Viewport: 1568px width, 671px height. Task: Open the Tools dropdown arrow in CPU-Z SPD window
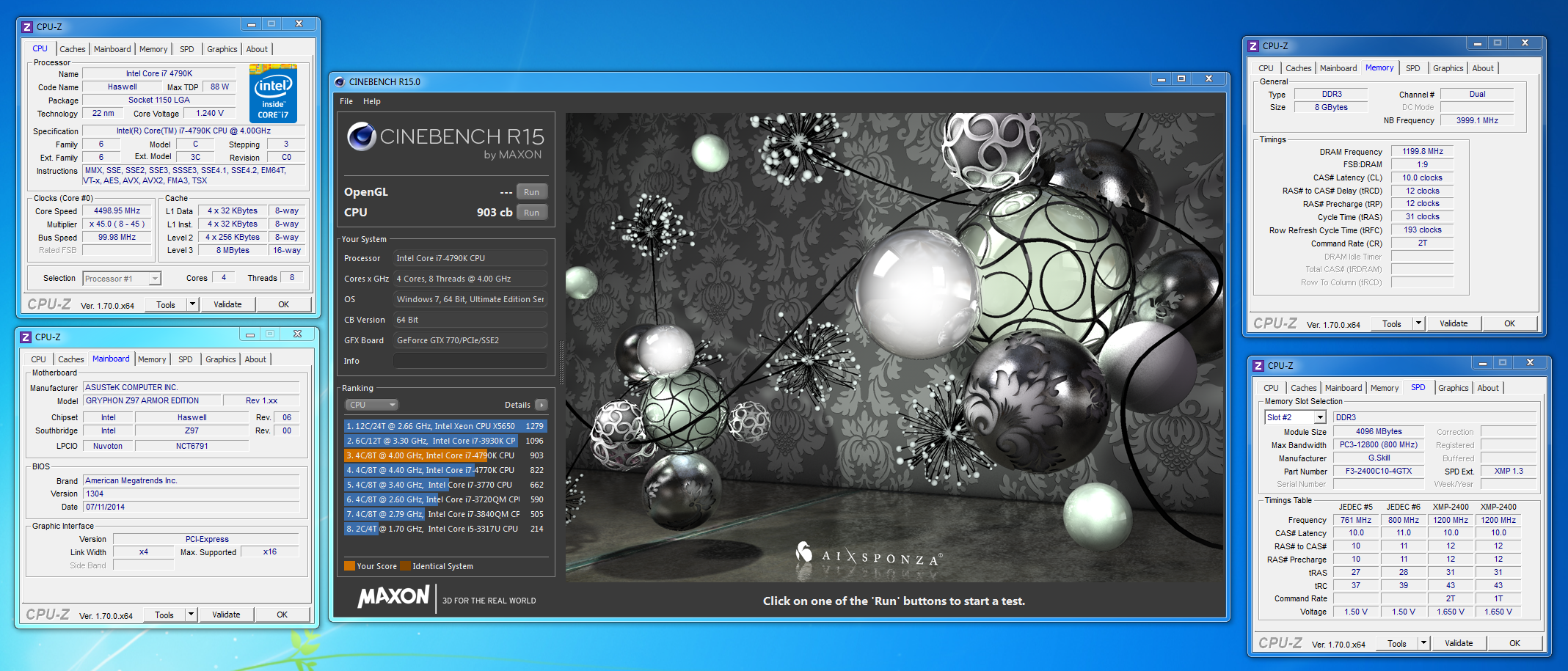click(1423, 643)
